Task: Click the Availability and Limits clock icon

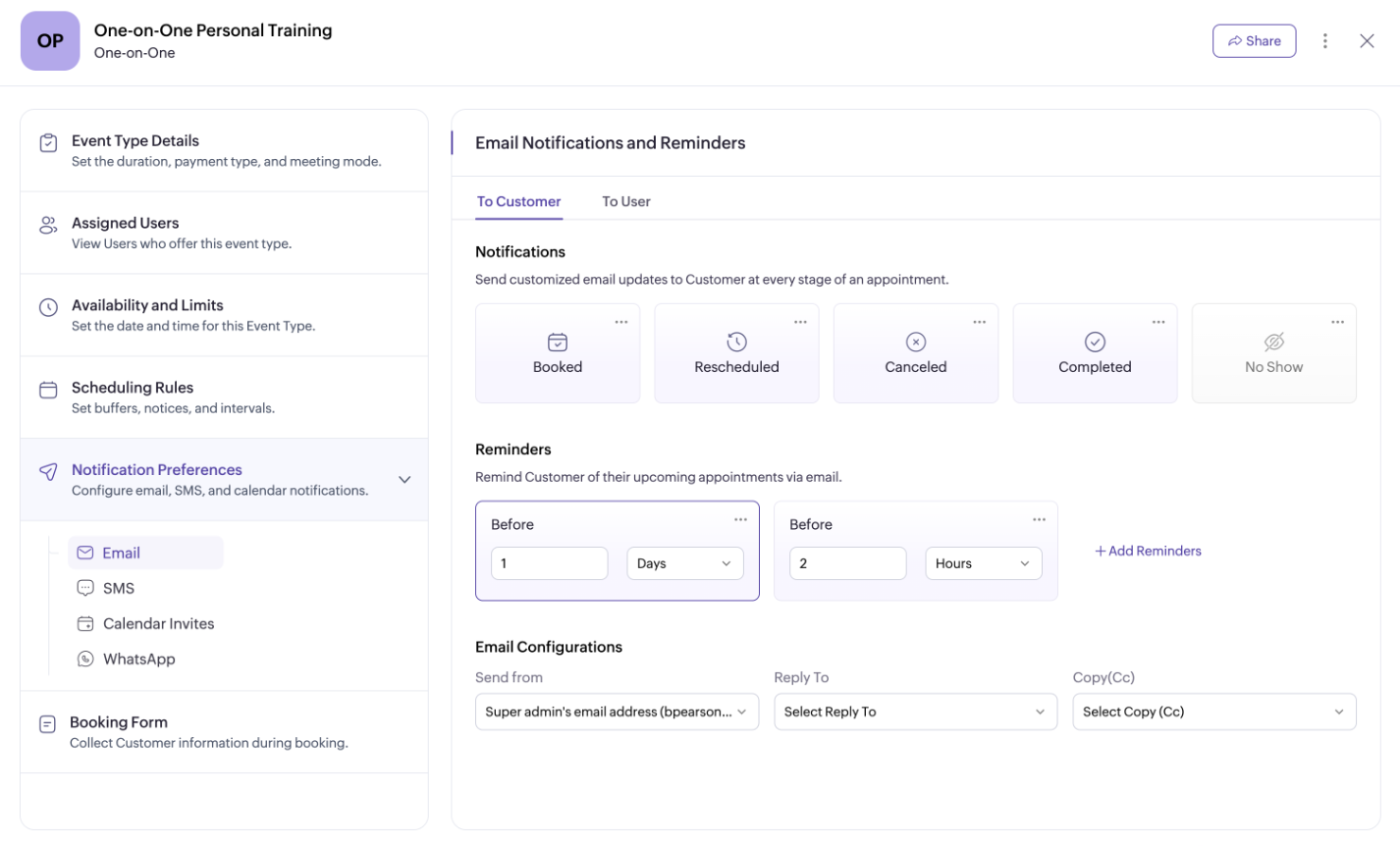Action: [48, 307]
